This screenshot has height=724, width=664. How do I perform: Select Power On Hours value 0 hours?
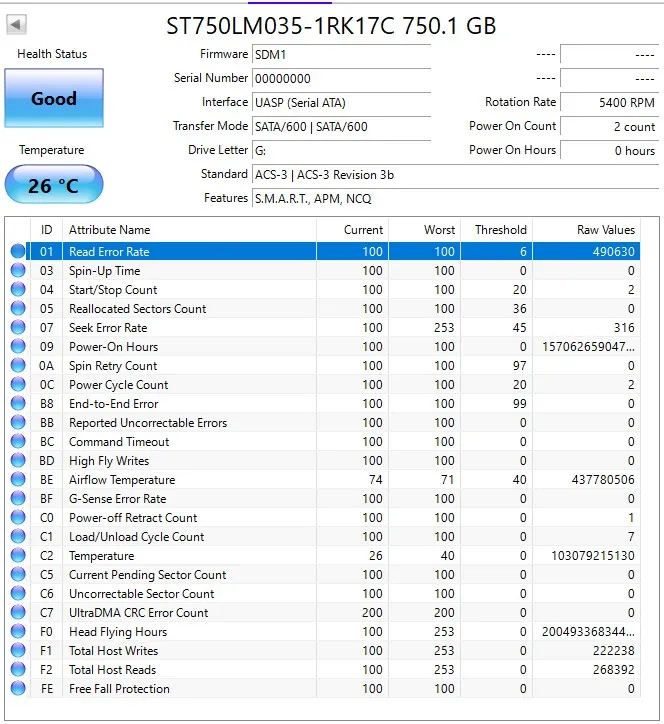(610, 151)
